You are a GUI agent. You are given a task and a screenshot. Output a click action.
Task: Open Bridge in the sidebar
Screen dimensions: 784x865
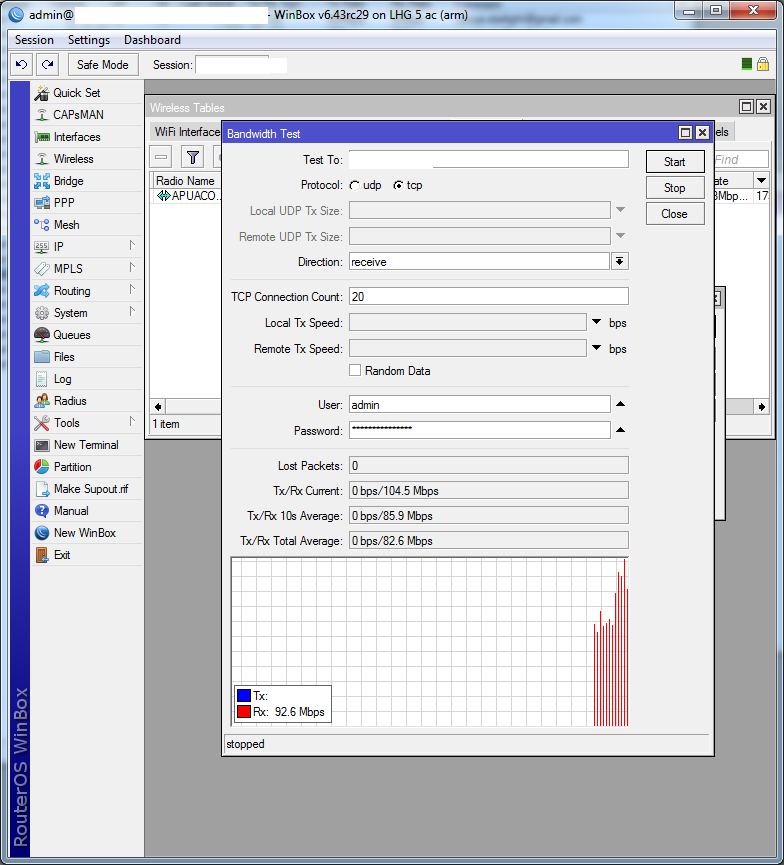(x=87, y=181)
